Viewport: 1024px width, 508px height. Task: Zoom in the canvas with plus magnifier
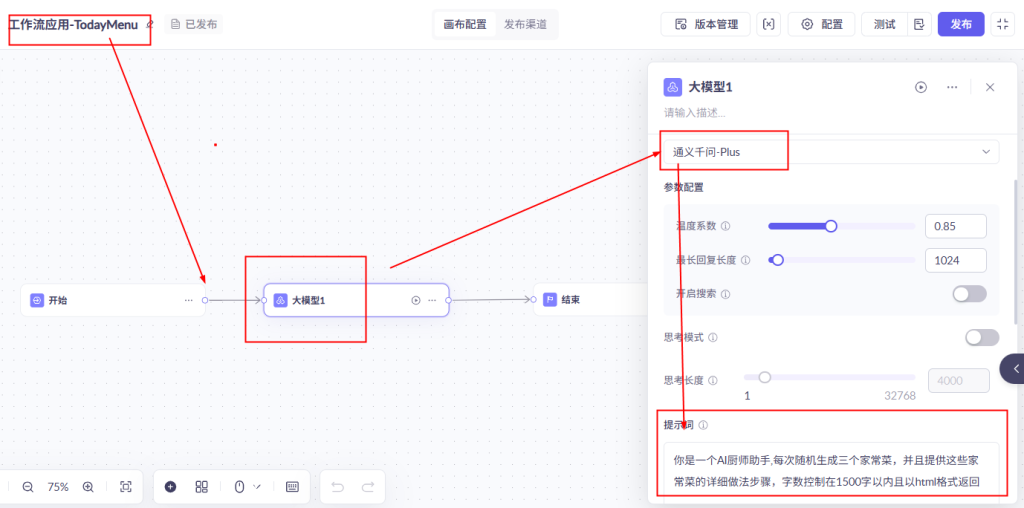click(88, 487)
